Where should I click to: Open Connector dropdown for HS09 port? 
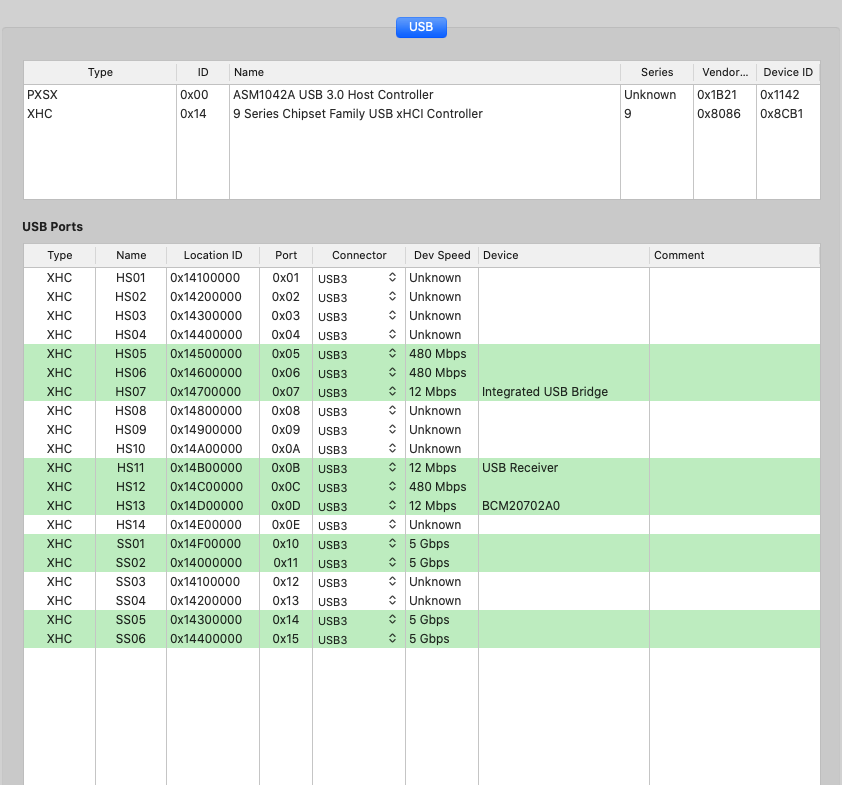[x=358, y=430]
